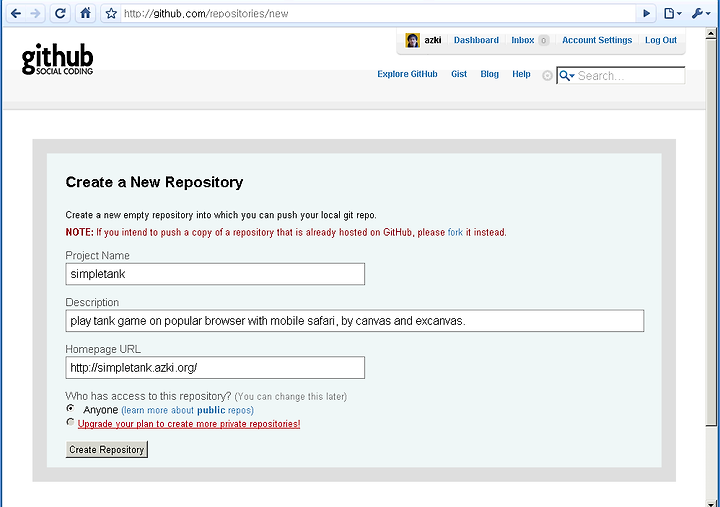The height and width of the screenshot is (507, 720).
Task: Open the Inbox link
Action: 523,40
